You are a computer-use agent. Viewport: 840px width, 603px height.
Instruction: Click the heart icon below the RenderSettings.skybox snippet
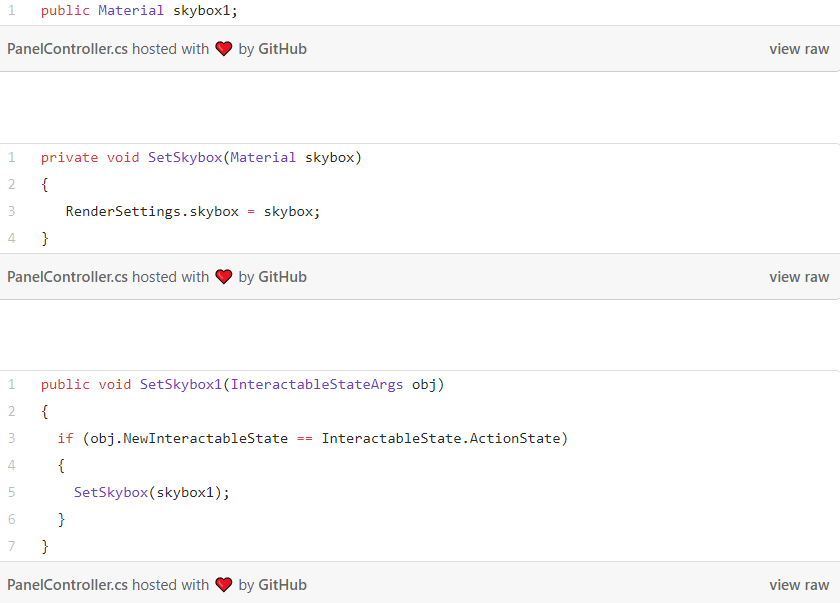click(x=224, y=277)
